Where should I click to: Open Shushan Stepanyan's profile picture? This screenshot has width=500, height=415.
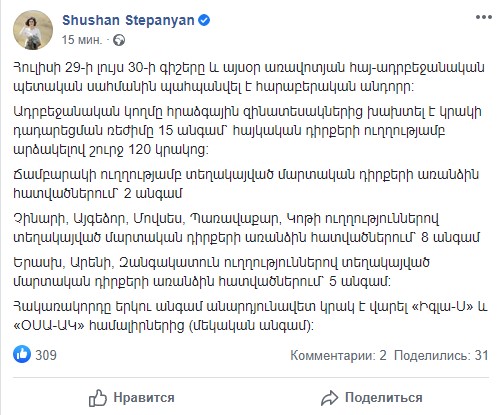[33, 30]
